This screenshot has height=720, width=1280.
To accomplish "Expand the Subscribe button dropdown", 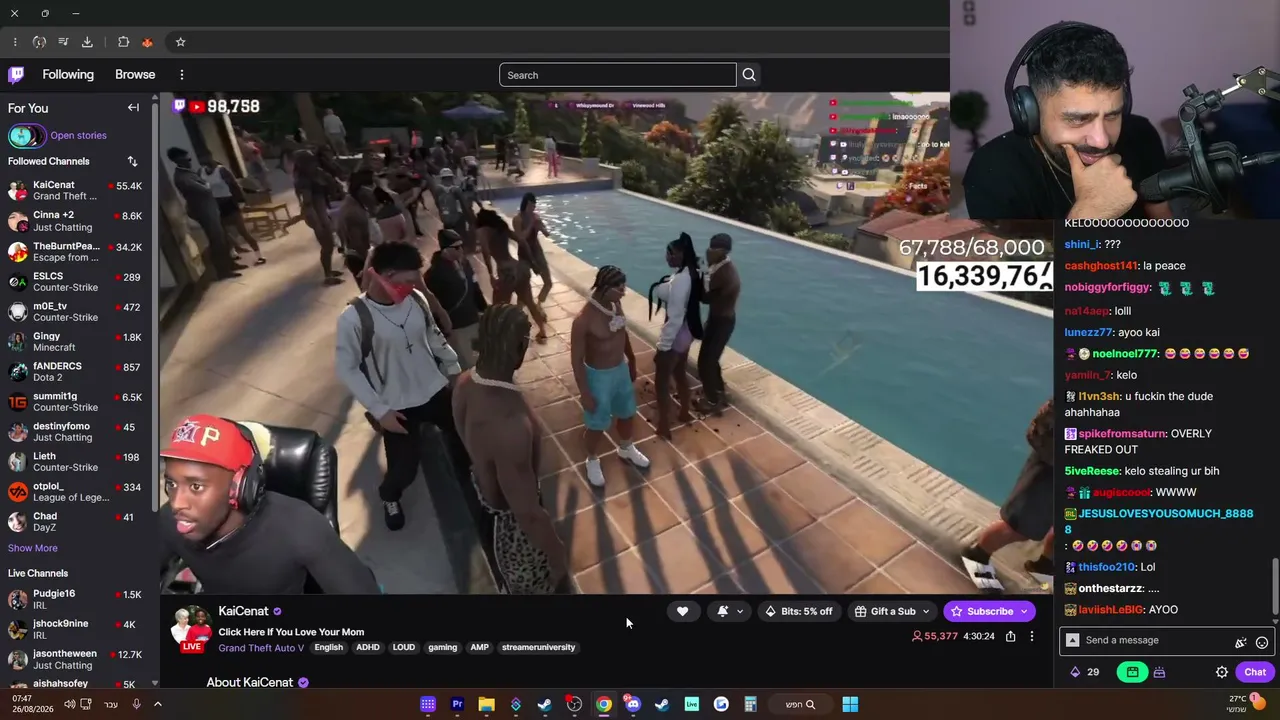I will [1023, 611].
